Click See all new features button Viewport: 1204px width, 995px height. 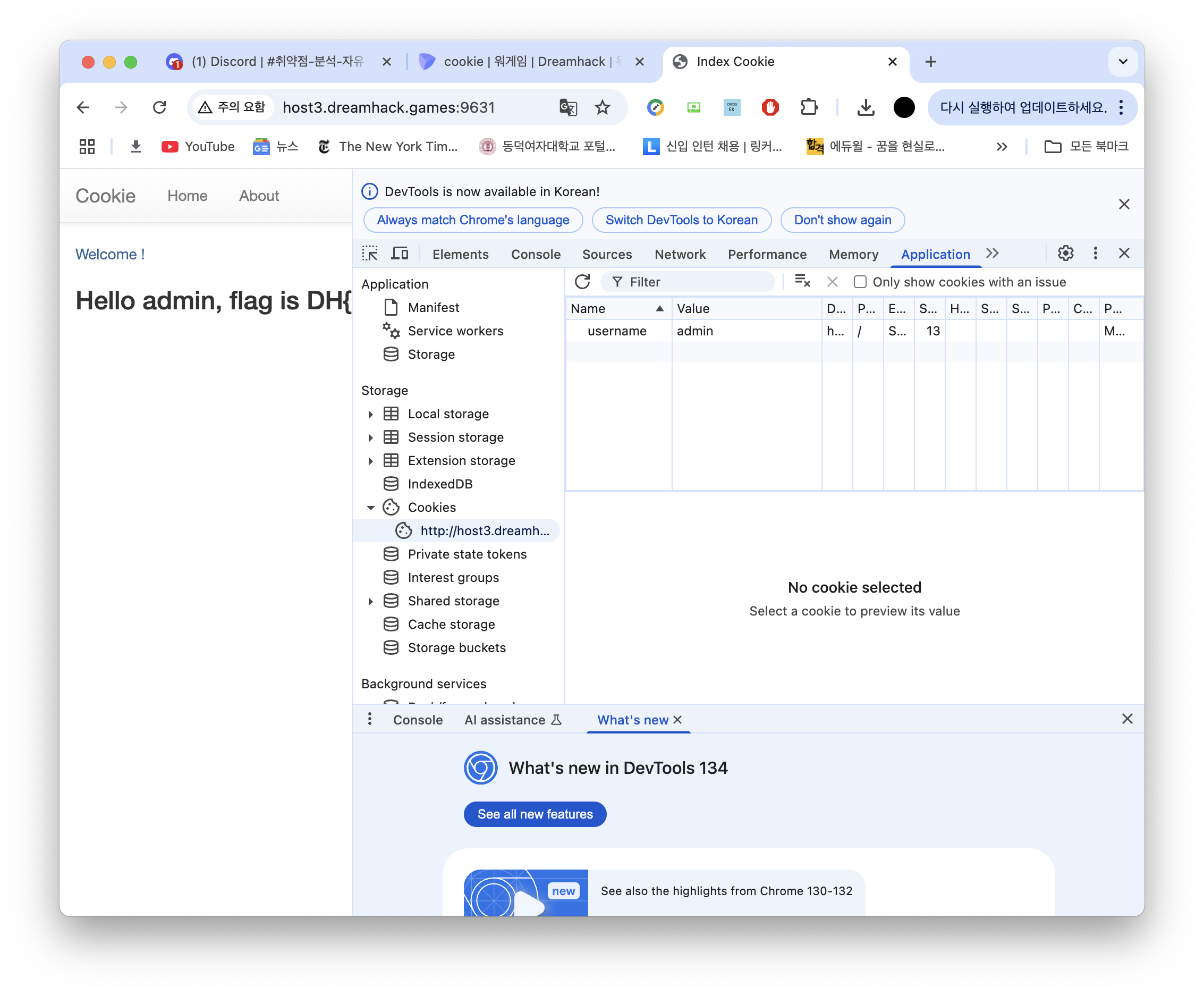[x=535, y=814]
